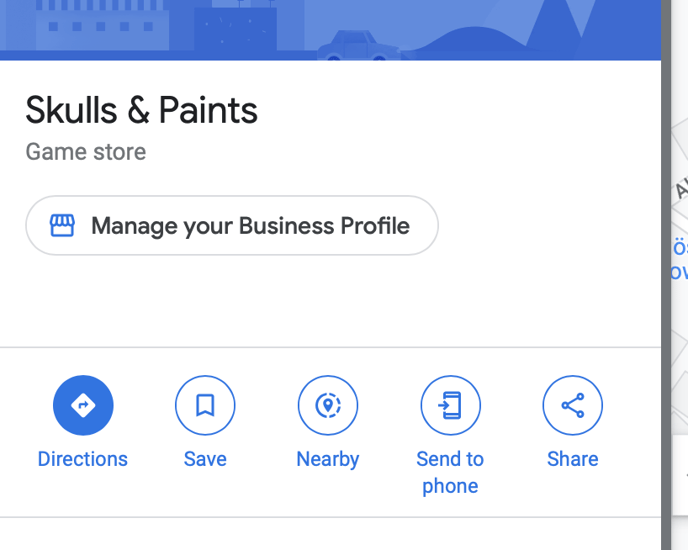Viewport: 688px width, 550px height.
Task: Click the blue place label on the map edge
Action: (680, 260)
